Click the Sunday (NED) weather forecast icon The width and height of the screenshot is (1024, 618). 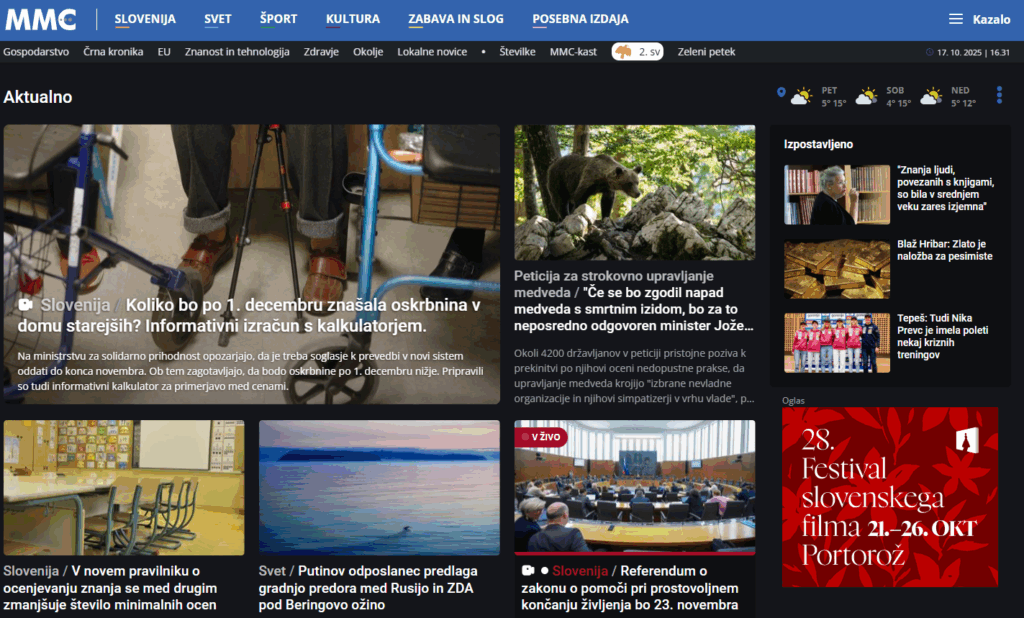coord(931,96)
